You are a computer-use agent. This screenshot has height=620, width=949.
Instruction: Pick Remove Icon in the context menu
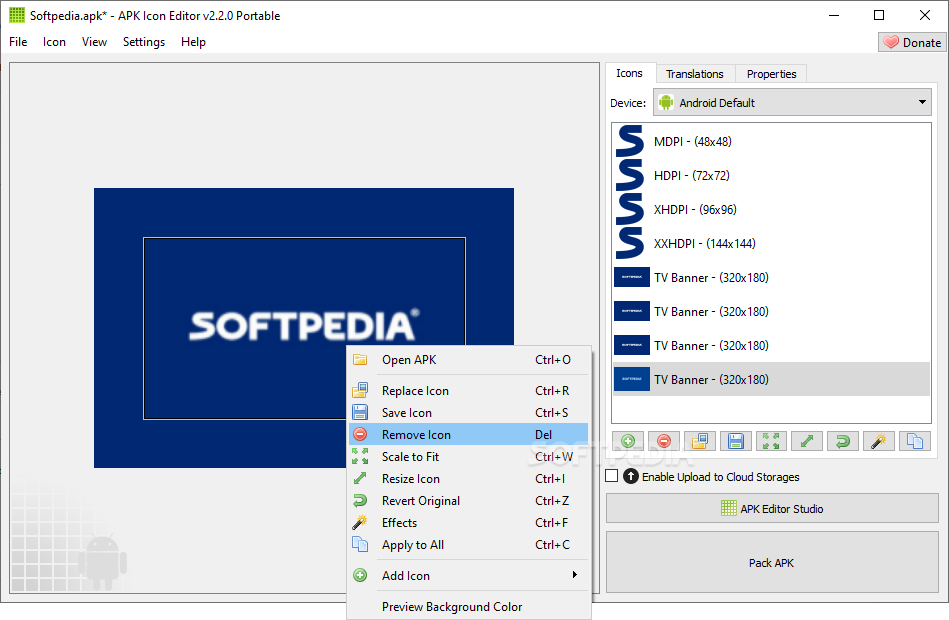468,434
